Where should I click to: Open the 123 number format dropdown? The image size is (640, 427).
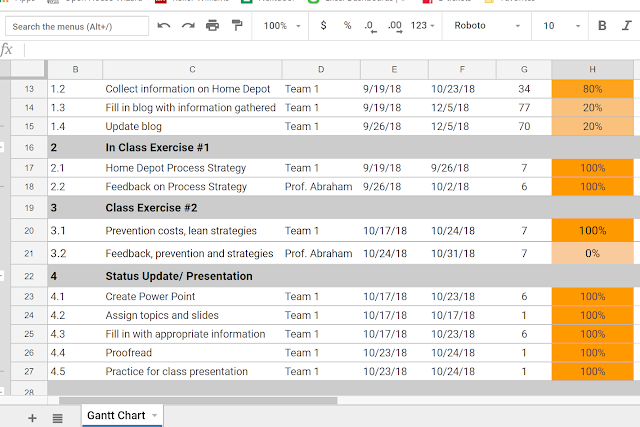click(422, 25)
